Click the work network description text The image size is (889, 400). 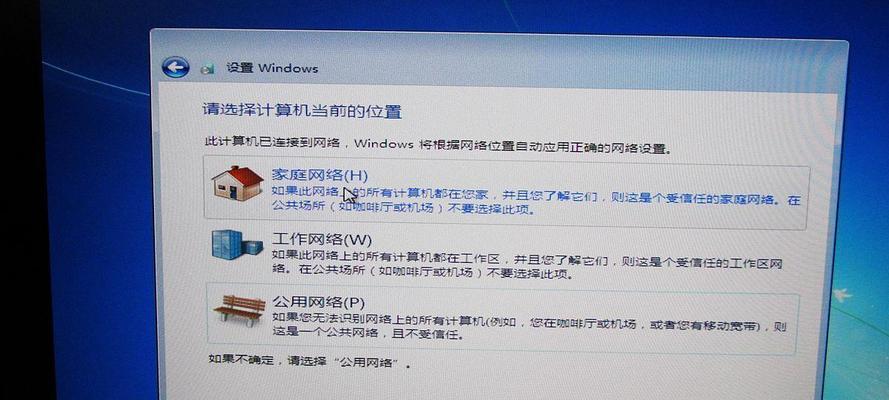pos(527,267)
